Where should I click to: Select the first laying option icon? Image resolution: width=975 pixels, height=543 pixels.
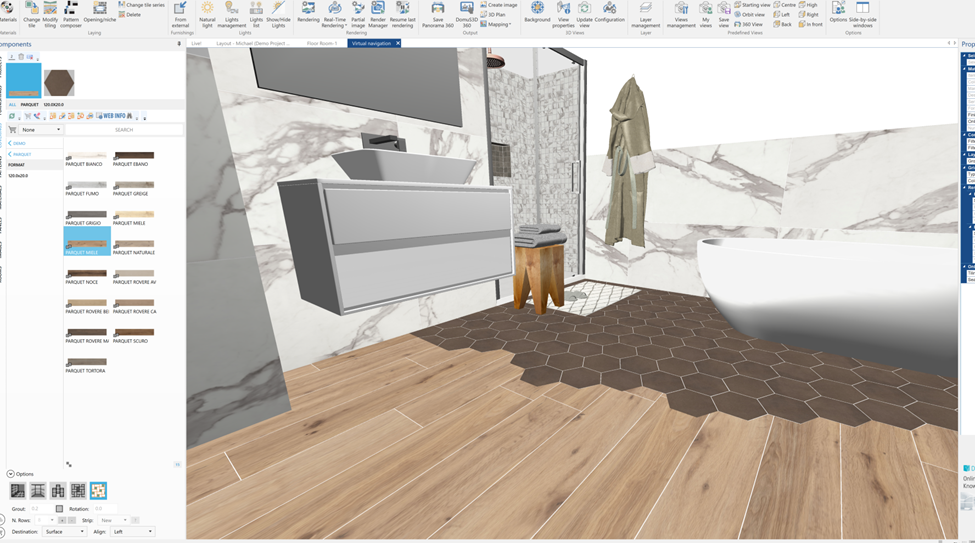click(17, 491)
